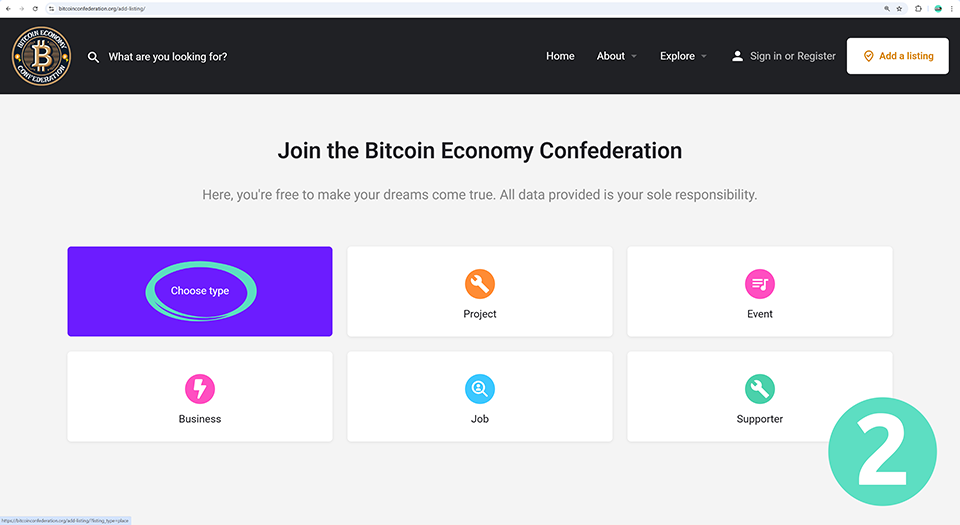Click the user account icon
The width and height of the screenshot is (960, 525).
tap(738, 56)
